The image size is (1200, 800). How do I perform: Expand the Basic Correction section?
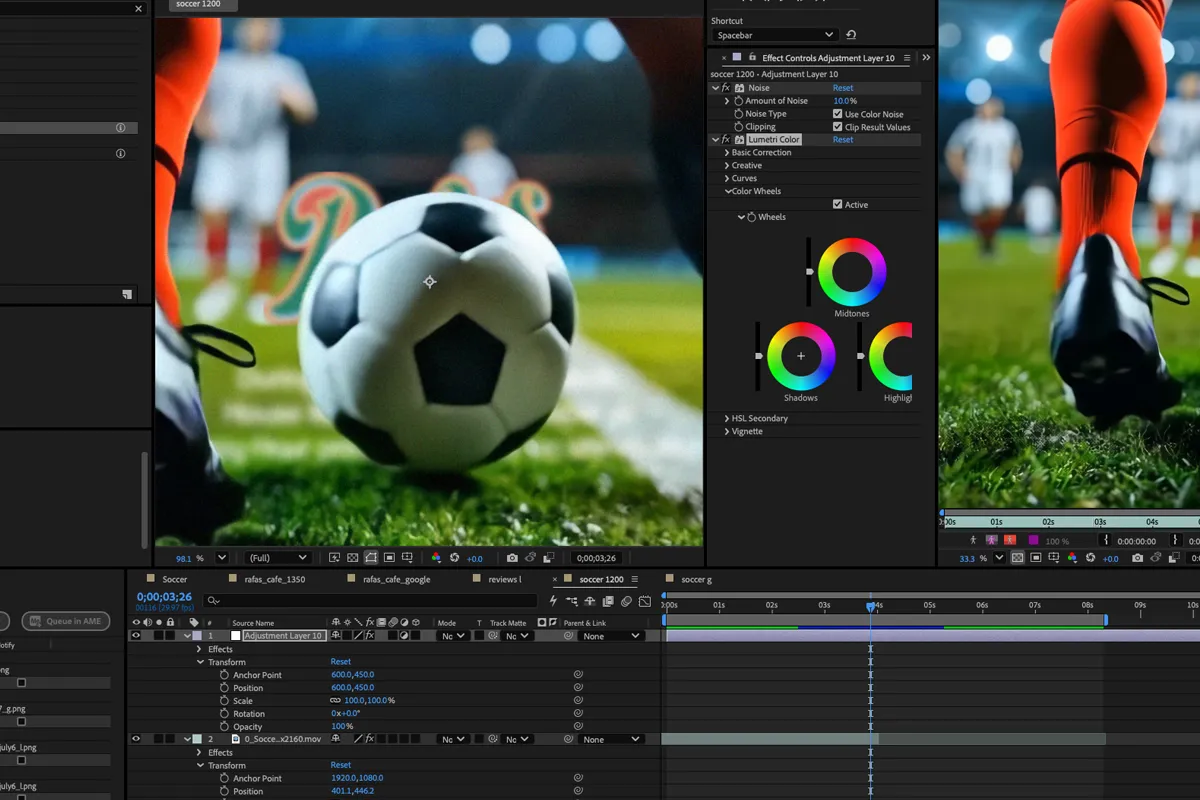pyautogui.click(x=727, y=153)
